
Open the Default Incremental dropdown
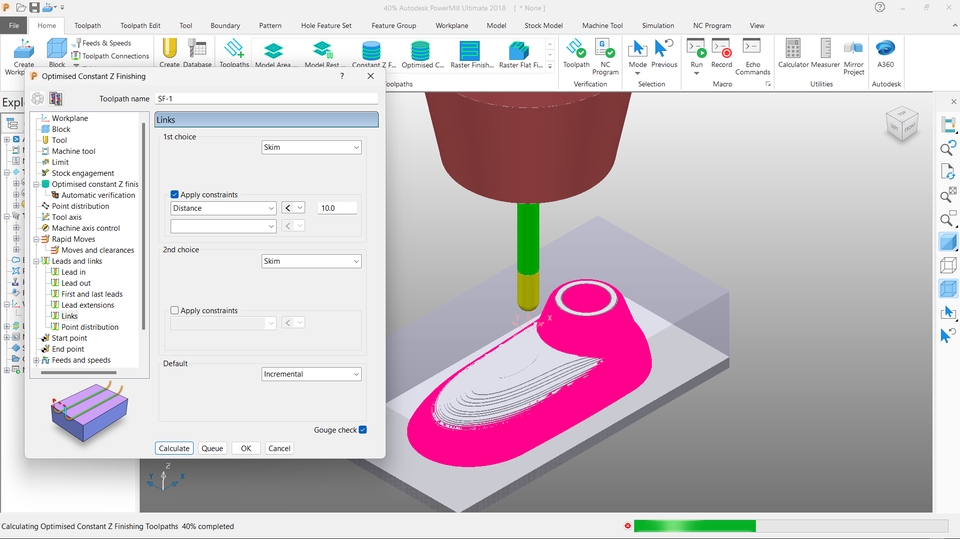click(311, 374)
